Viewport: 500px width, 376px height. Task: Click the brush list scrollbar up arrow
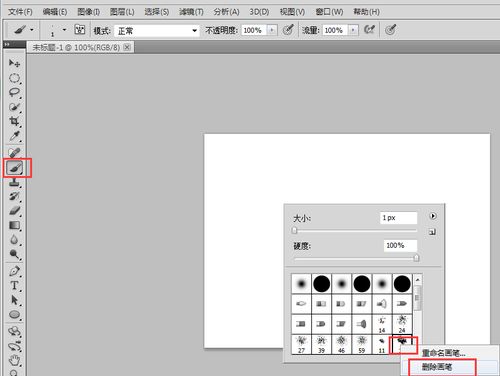(418, 279)
